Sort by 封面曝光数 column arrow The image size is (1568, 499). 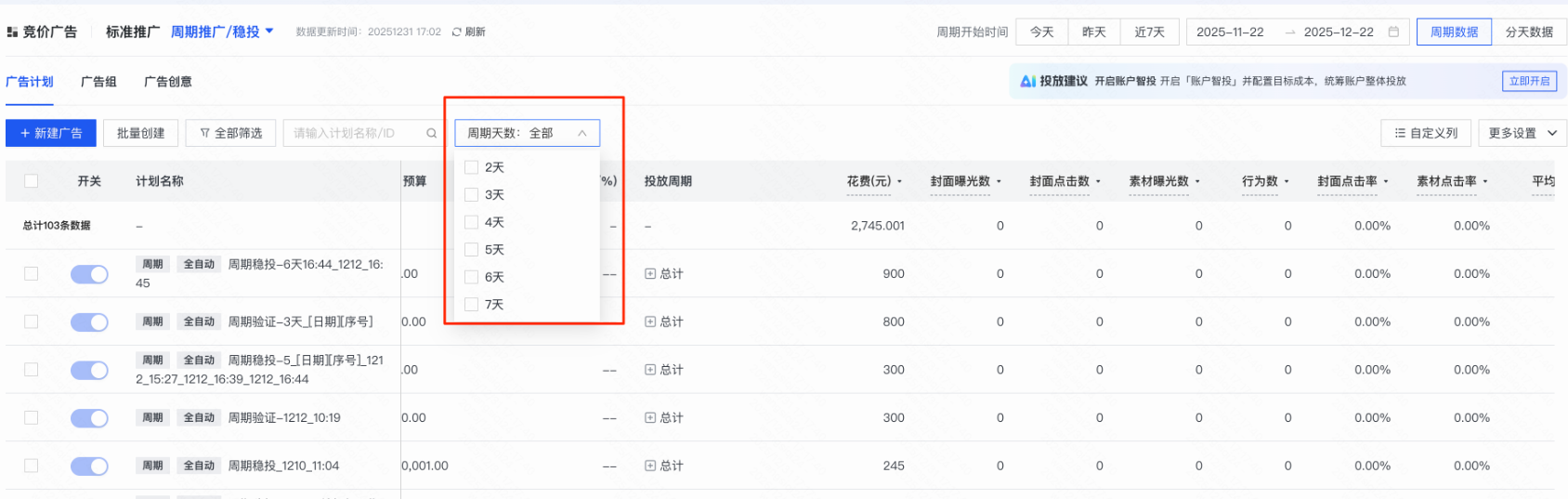999,182
